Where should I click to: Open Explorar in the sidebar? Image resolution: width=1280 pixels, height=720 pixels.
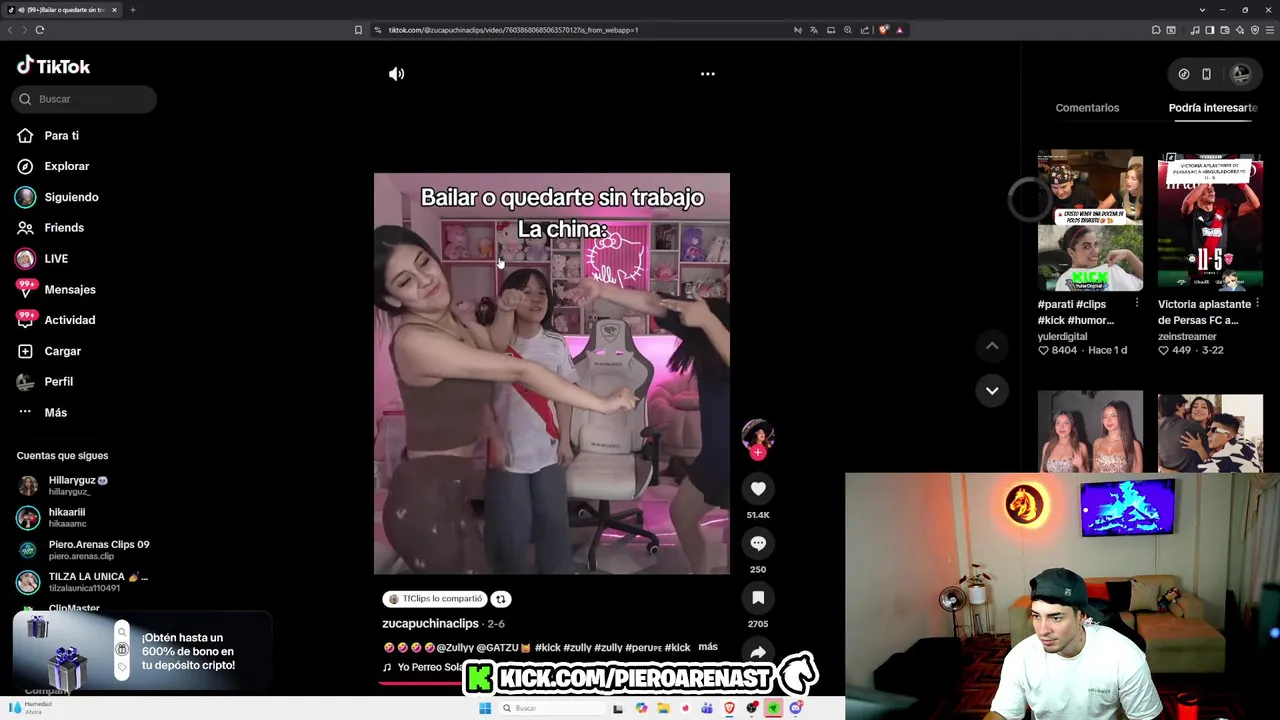(53, 166)
